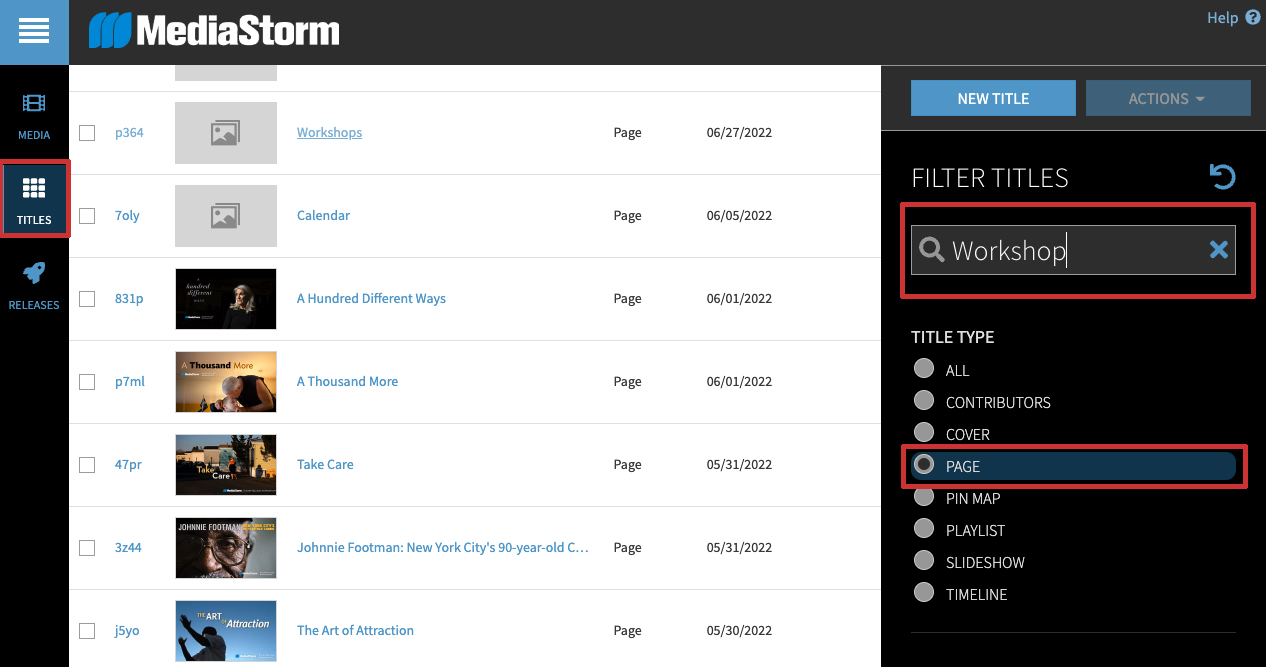Tick the checkbox beside Calendar
Viewport: 1266px width, 667px height.
pyautogui.click(x=87, y=216)
